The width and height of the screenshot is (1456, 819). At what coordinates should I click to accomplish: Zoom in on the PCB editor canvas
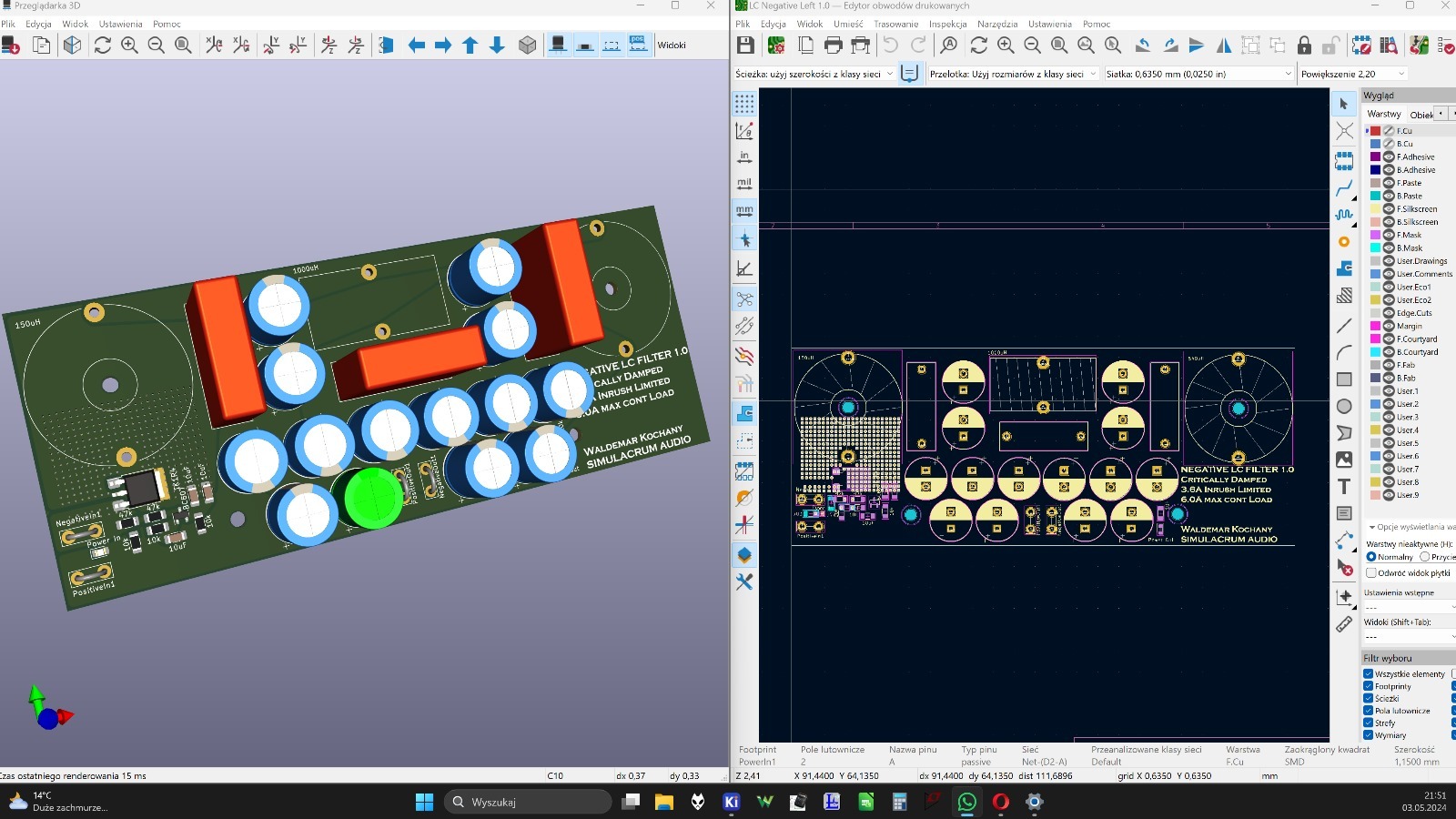[1006, 45]
